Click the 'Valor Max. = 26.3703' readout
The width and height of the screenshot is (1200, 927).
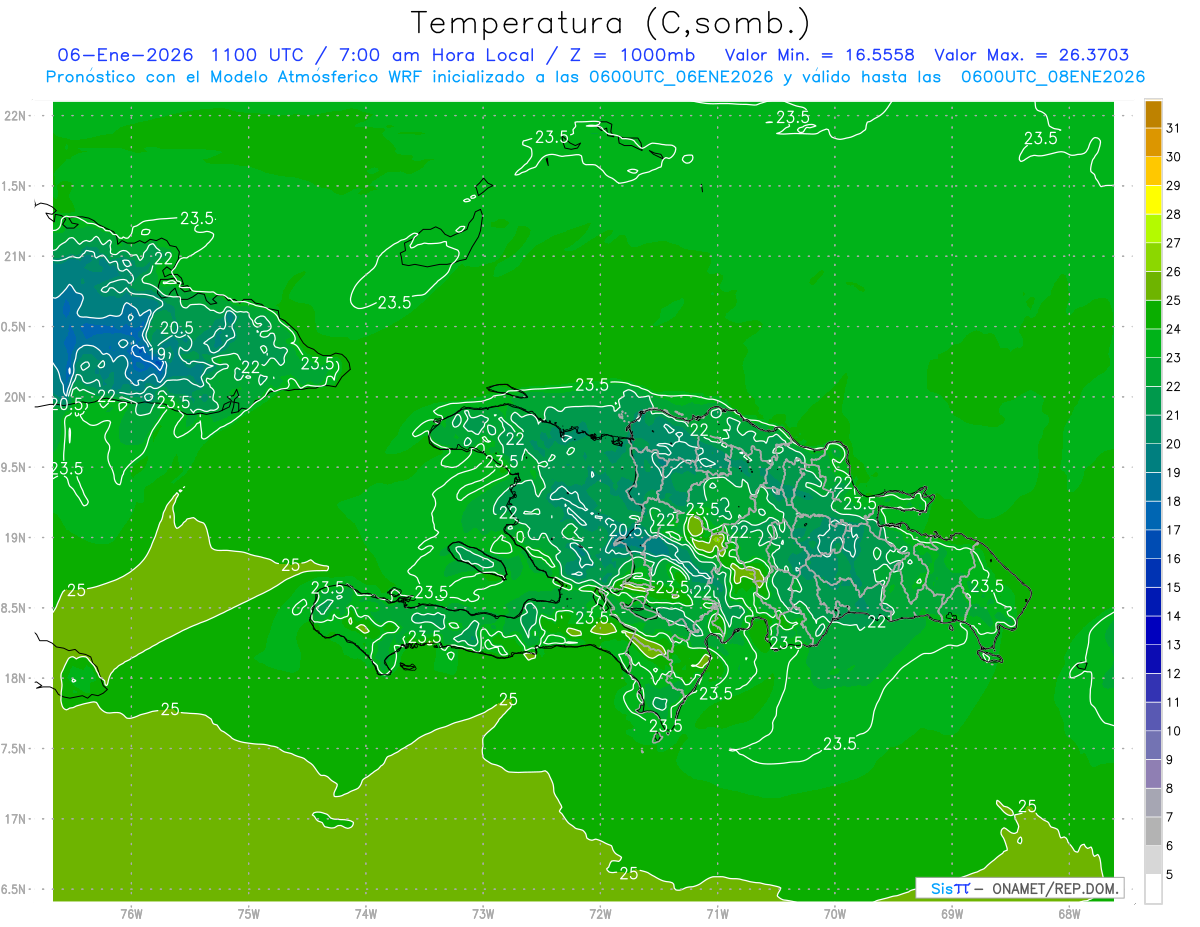coord(1031,55)
